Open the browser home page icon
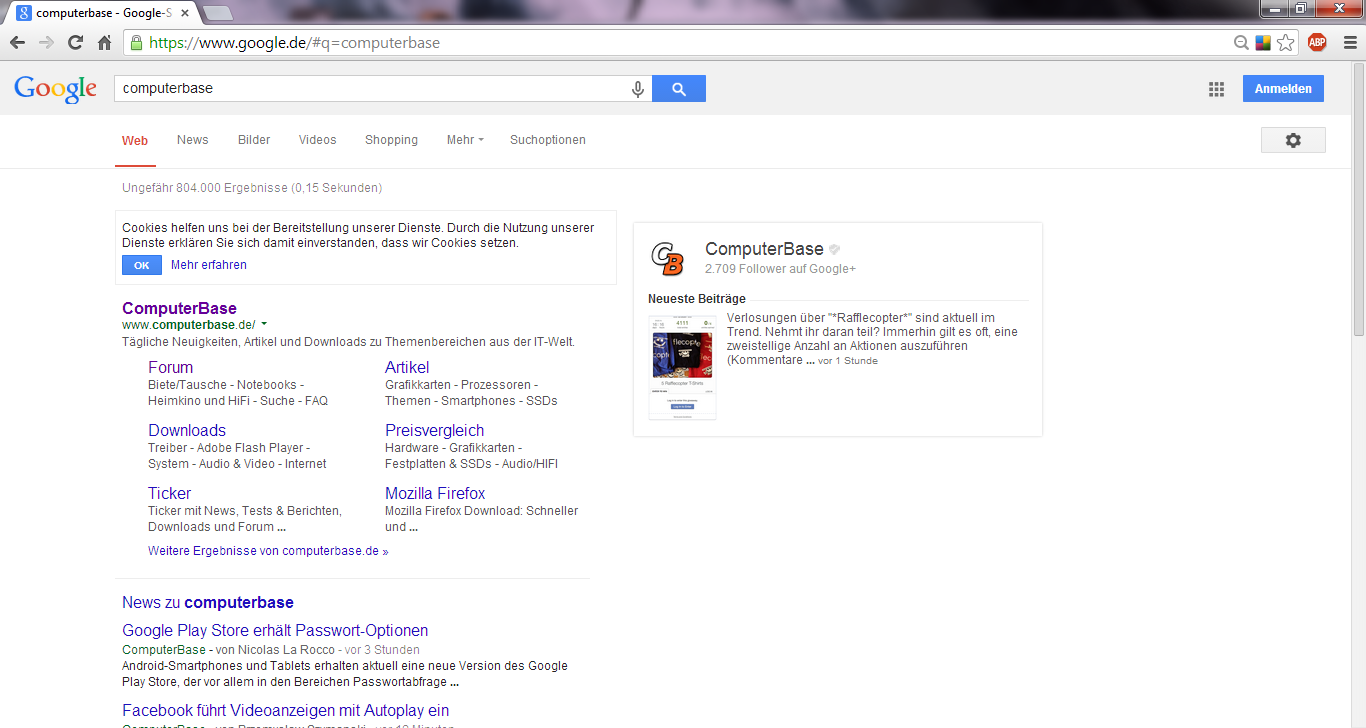1366x728 pixels. point(104,43)
